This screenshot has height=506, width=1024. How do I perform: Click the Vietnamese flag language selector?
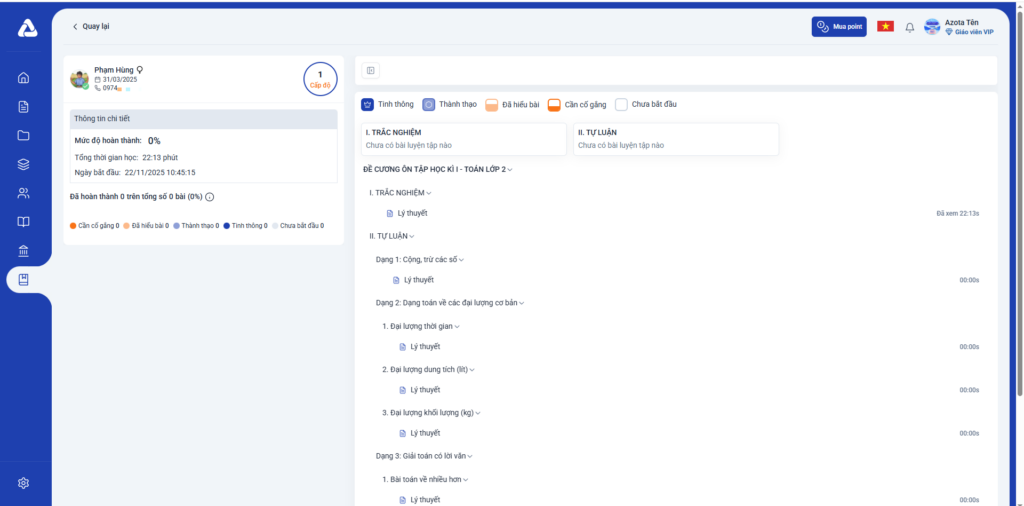coord(885,27)
